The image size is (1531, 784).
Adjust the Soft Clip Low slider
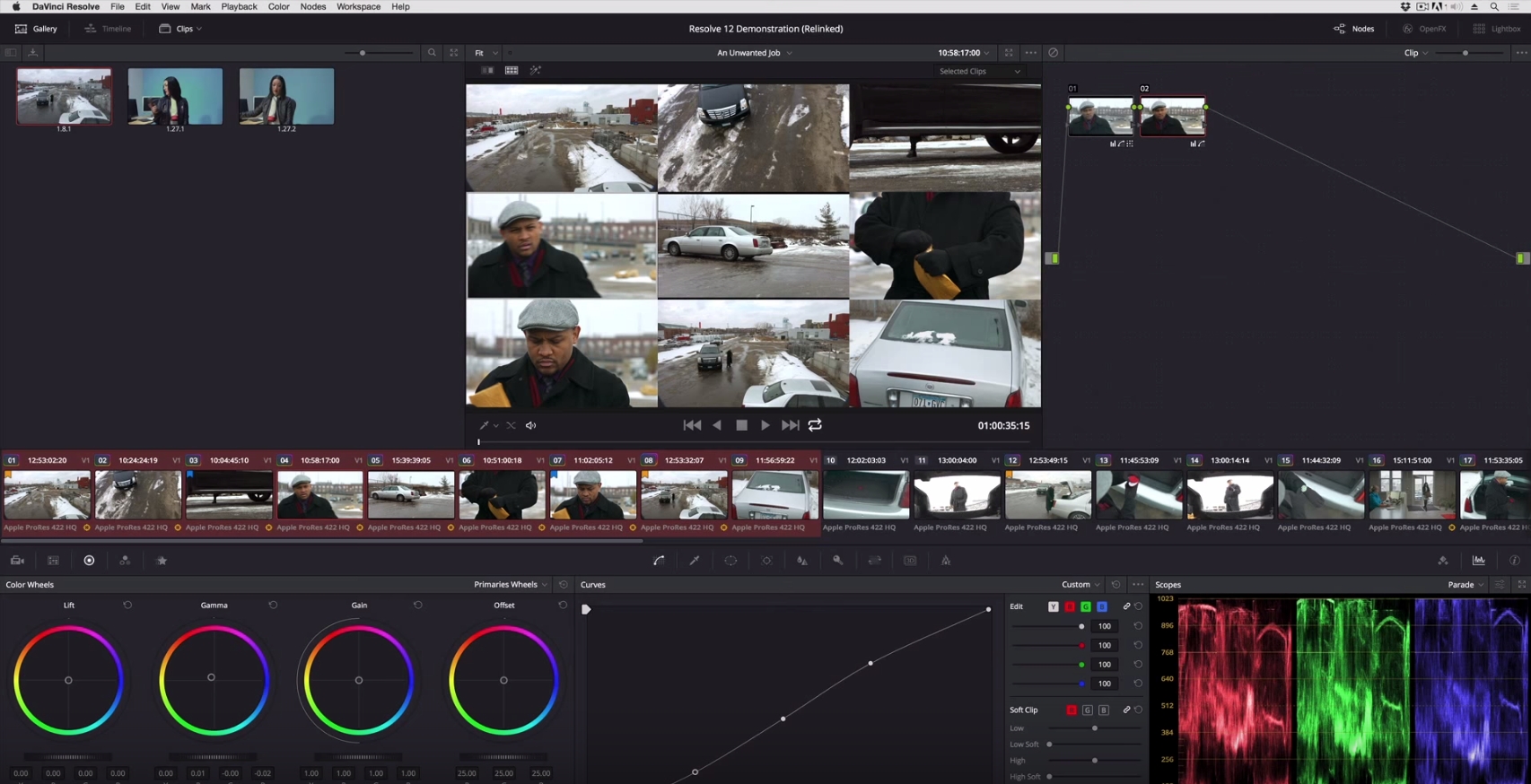[1093, 728]
